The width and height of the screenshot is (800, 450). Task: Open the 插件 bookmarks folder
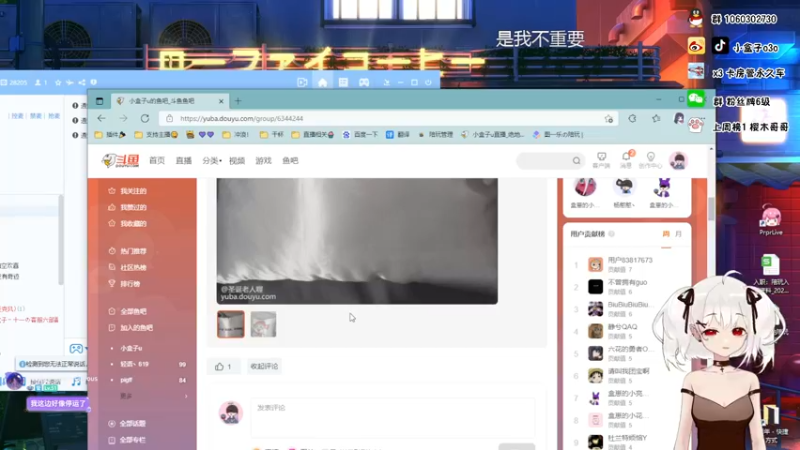coord(110,135)
